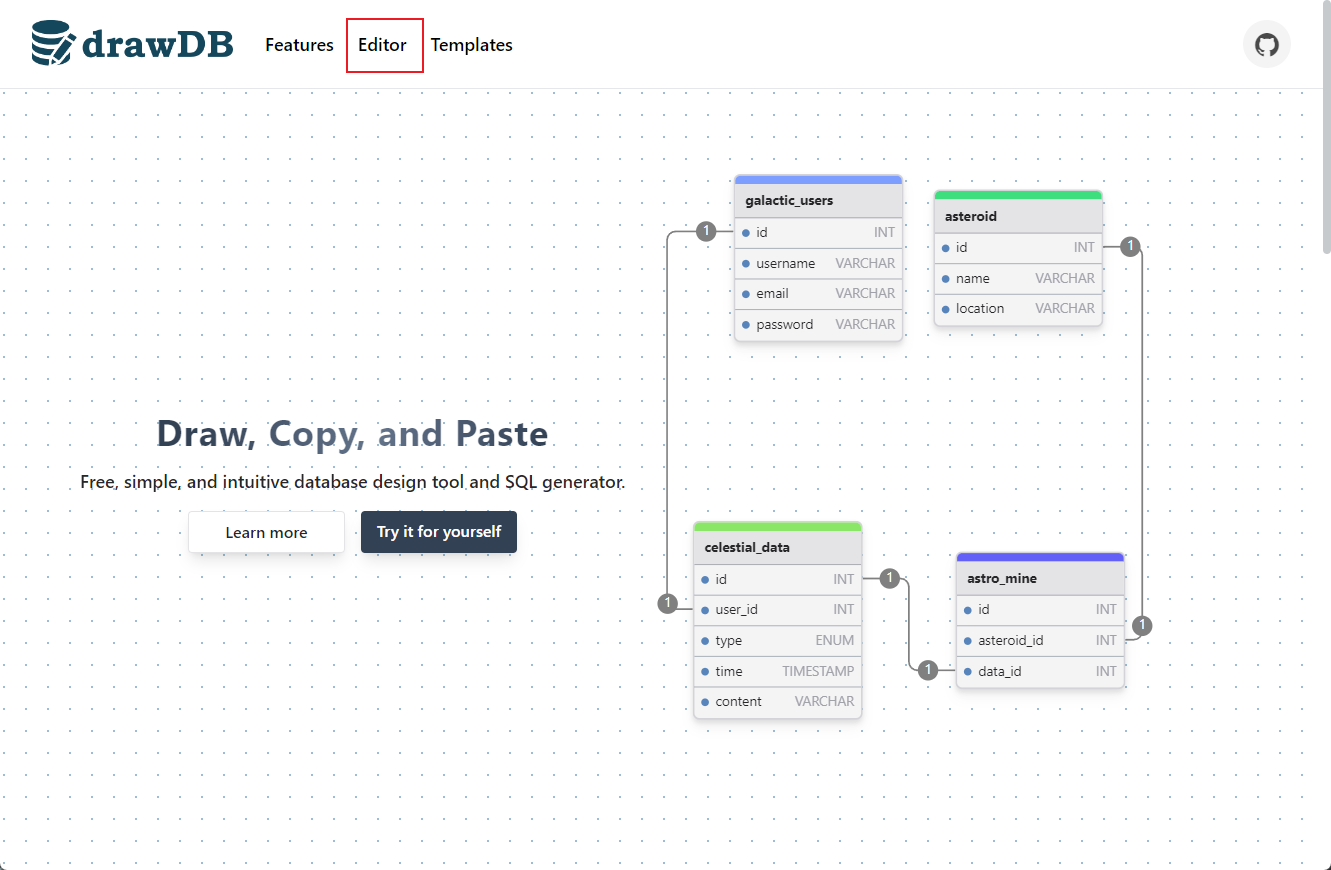Select the celestial_data table header

(x=777, y=547)
